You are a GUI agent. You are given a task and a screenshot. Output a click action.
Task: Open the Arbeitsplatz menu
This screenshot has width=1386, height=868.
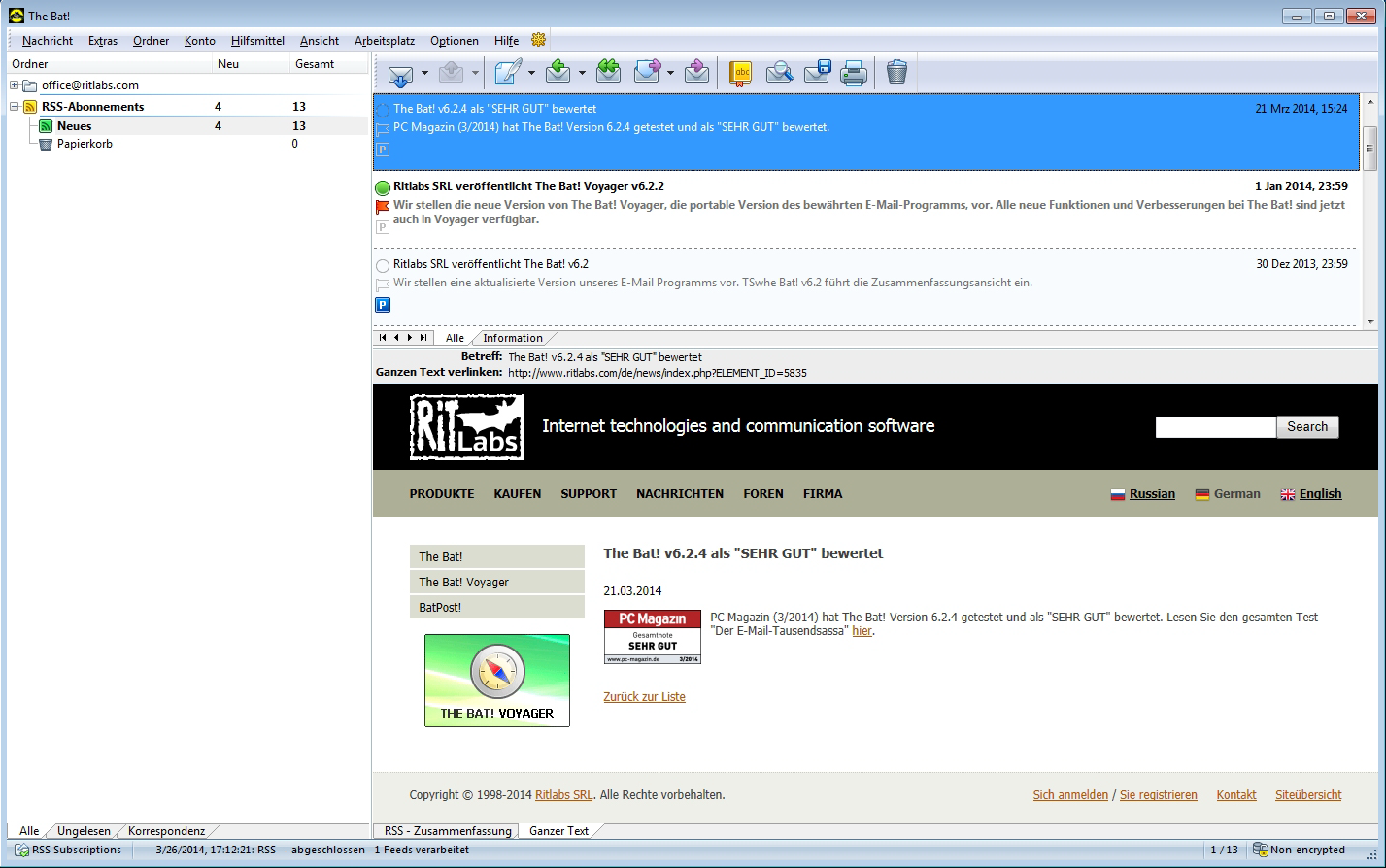coord(384,41)
